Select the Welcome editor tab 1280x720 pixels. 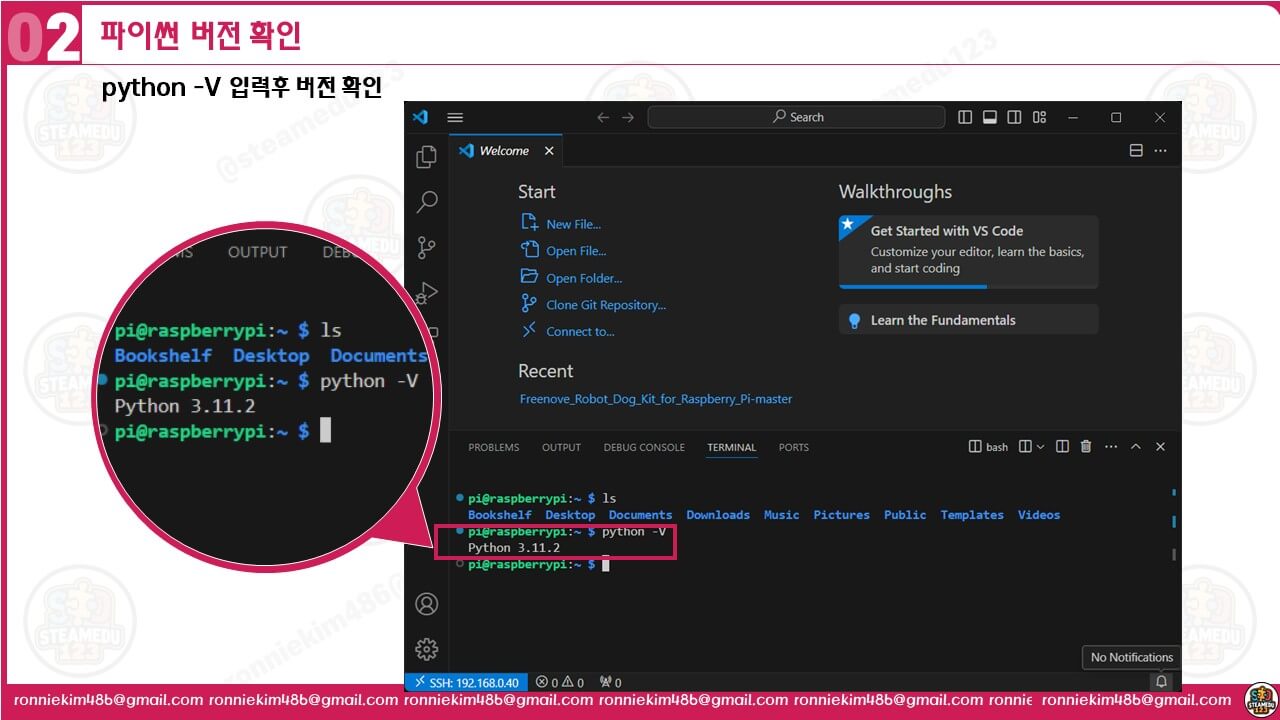506,151
